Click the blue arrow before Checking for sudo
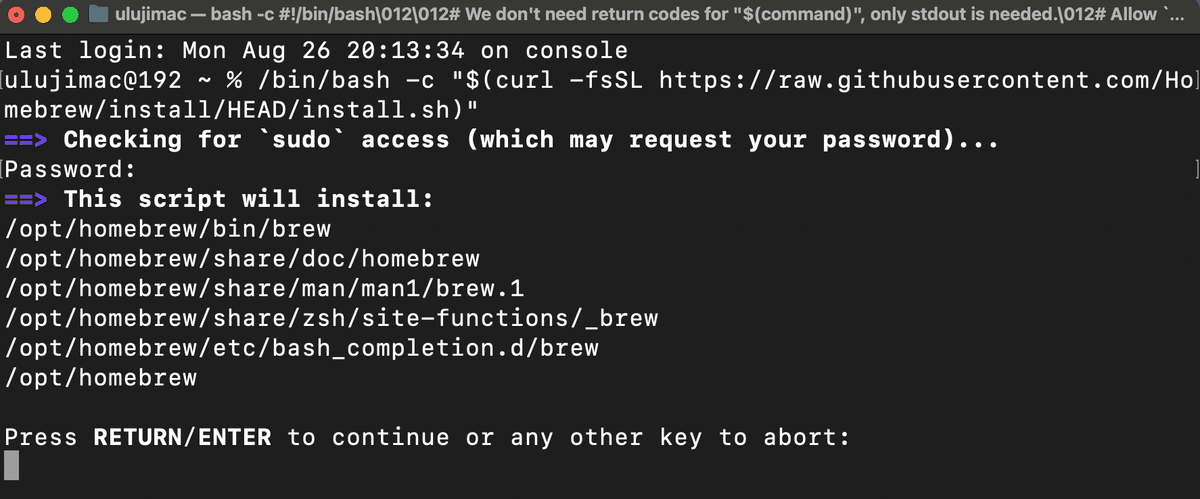Screen dimensions: 1200x499 point(25,140)
